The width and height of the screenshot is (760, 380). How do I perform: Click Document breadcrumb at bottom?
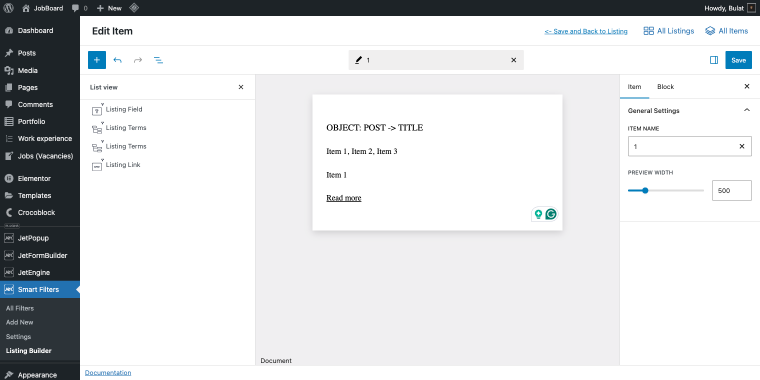click(276, 361)
